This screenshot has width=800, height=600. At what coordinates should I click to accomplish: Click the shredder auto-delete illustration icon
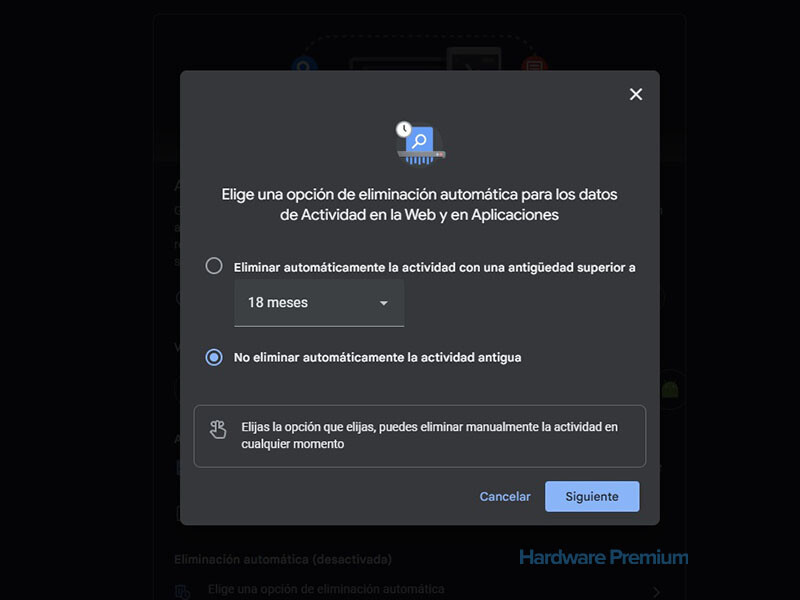tap(420, 143)
